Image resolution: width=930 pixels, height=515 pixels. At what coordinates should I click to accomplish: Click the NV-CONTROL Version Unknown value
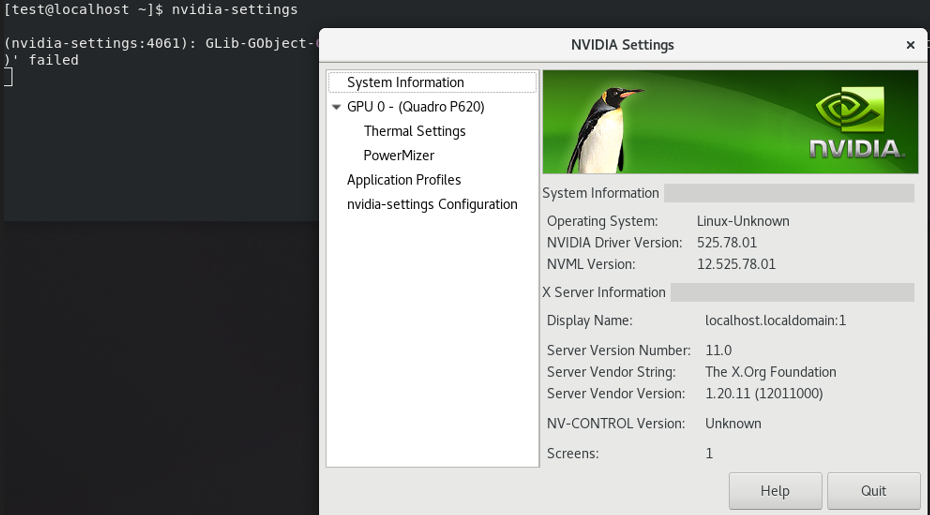(x=733, y=424)
